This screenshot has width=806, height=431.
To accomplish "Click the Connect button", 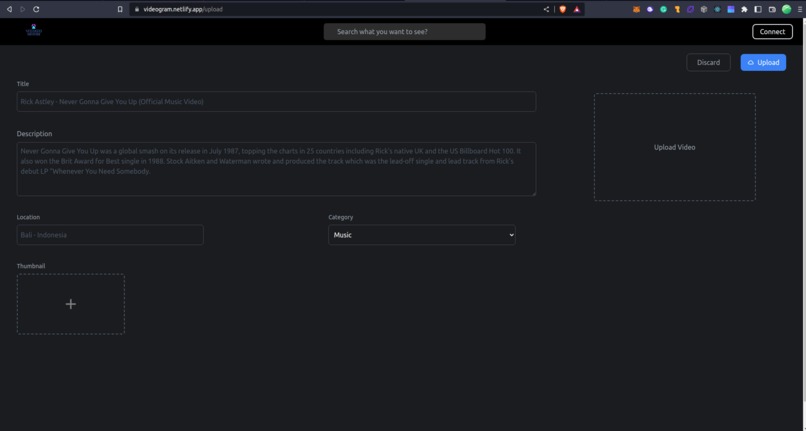I will (x=772, y=31).
